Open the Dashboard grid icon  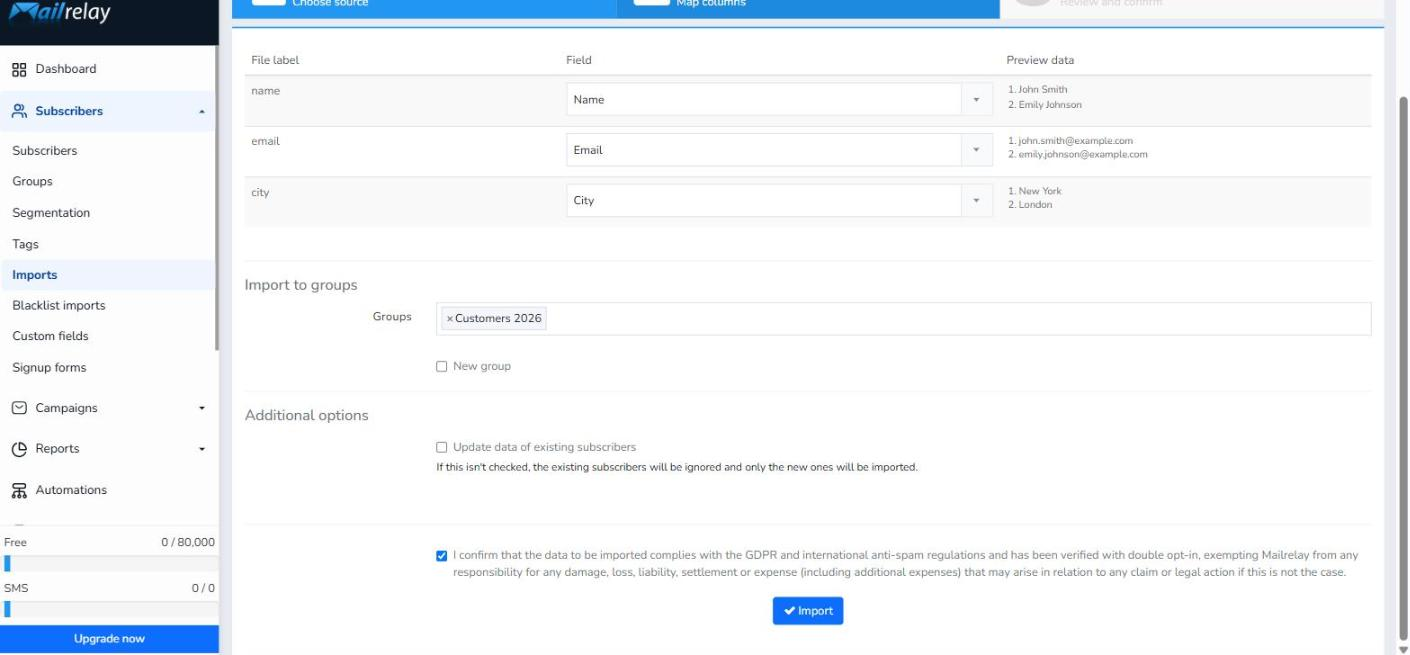[19, 69]
